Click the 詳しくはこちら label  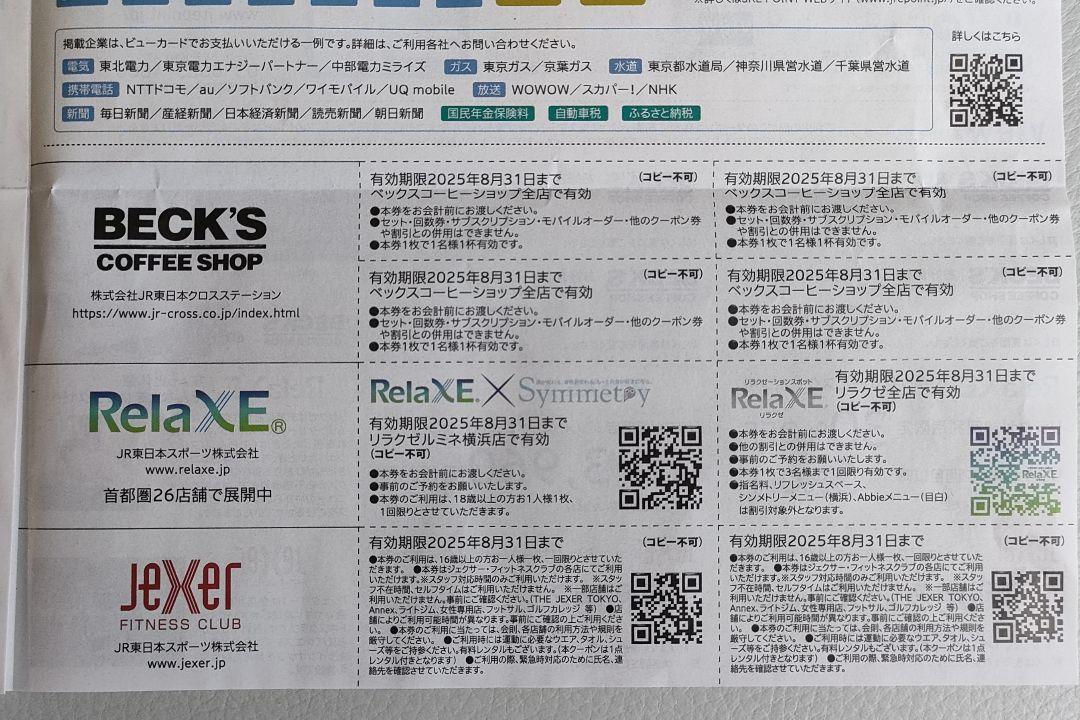tap(986, 37)
